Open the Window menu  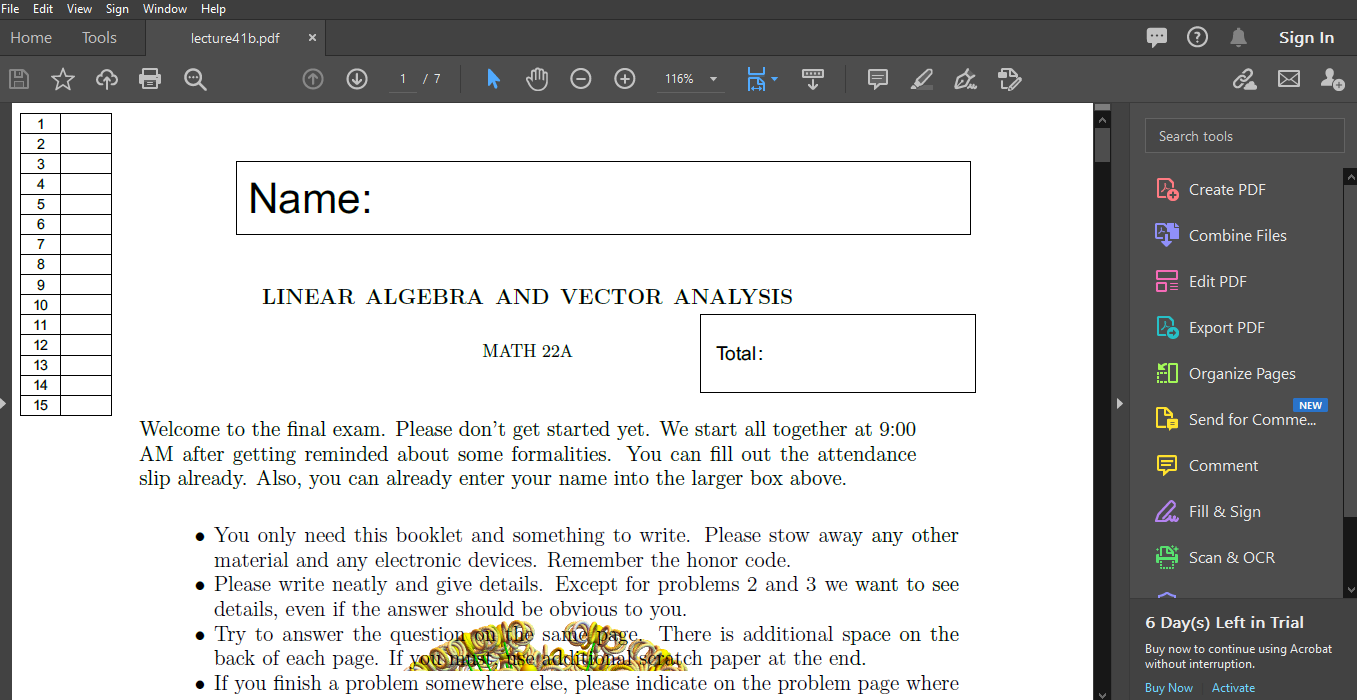coord(165,8)
